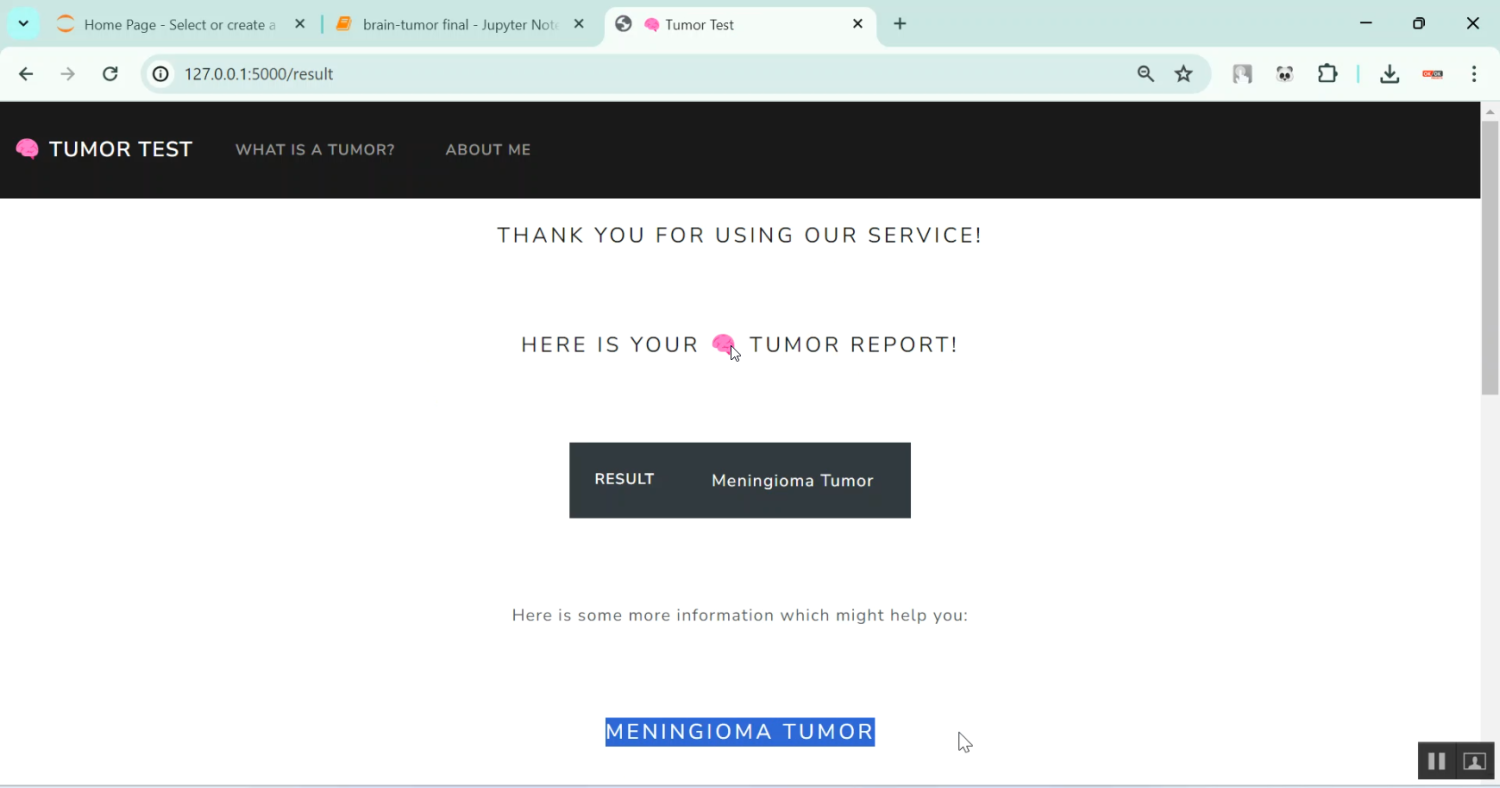Go back to the previous page
This screenshot has height=788, width=1500.
pyautogui.click(x=26, y=74)
